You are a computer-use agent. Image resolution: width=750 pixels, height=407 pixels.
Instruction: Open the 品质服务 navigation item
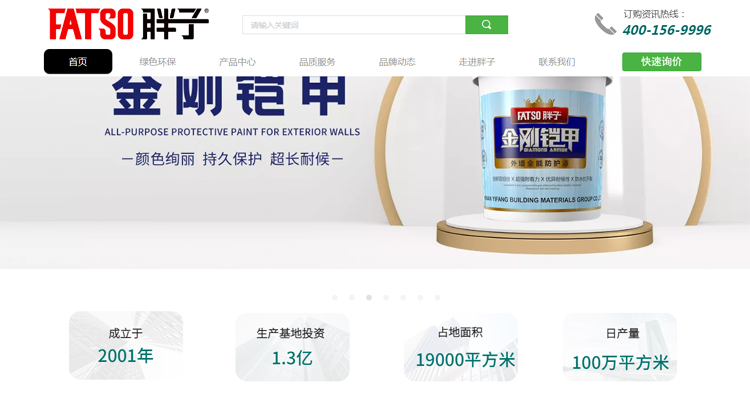317,62
